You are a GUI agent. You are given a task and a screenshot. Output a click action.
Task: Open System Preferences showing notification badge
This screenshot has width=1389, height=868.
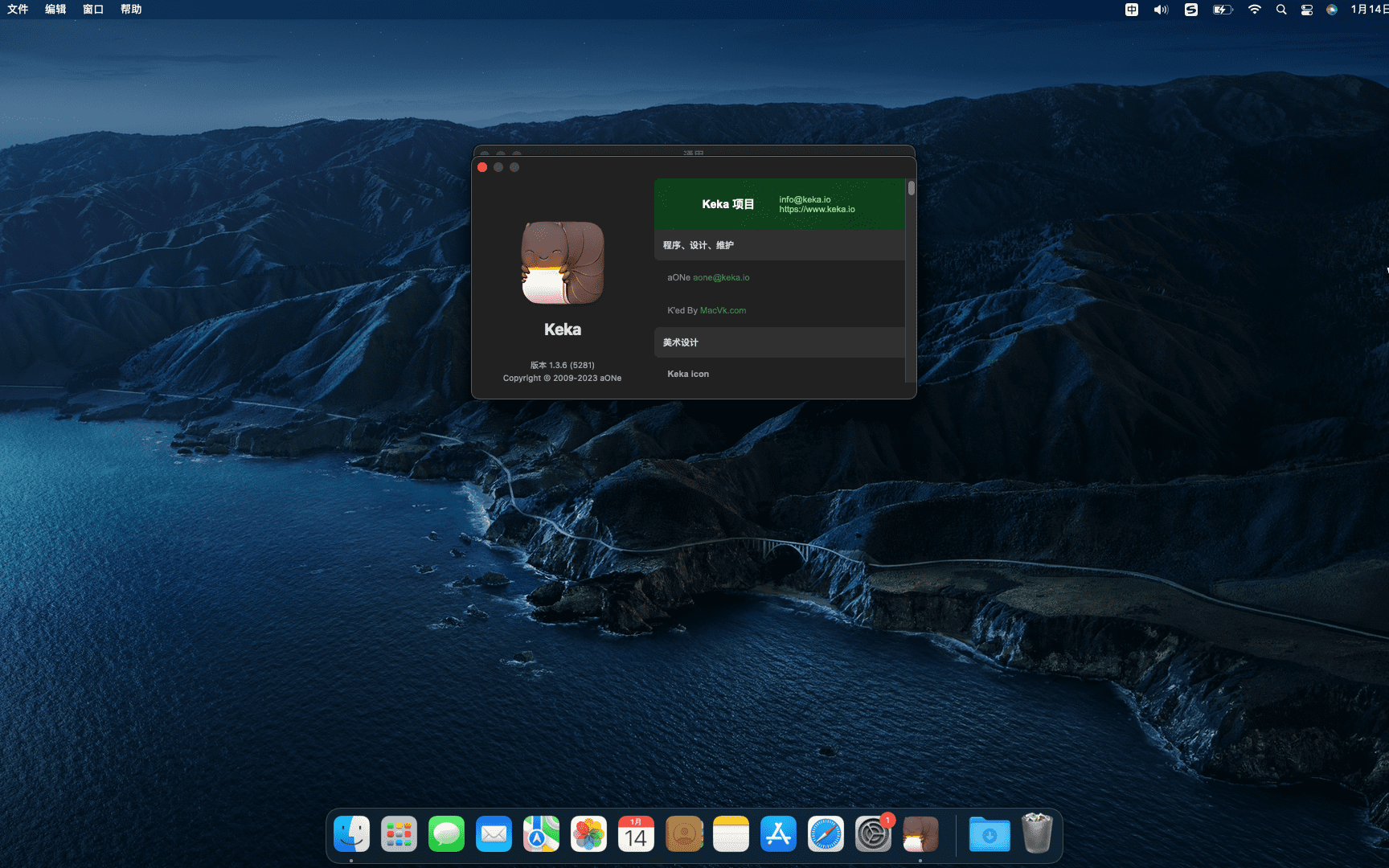click(x=873, y=834)
